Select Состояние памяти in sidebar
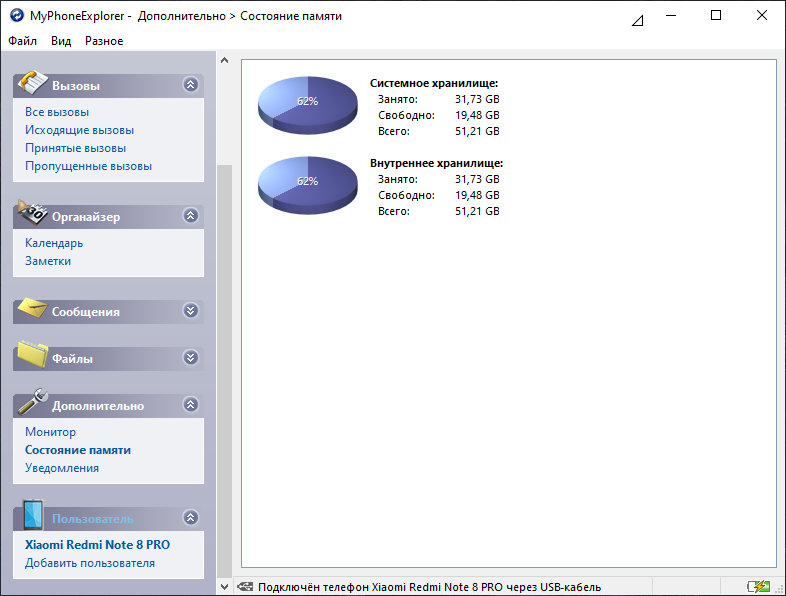Image resolution: width=786 pixels, height=596 pixels. tap(78, 450)
